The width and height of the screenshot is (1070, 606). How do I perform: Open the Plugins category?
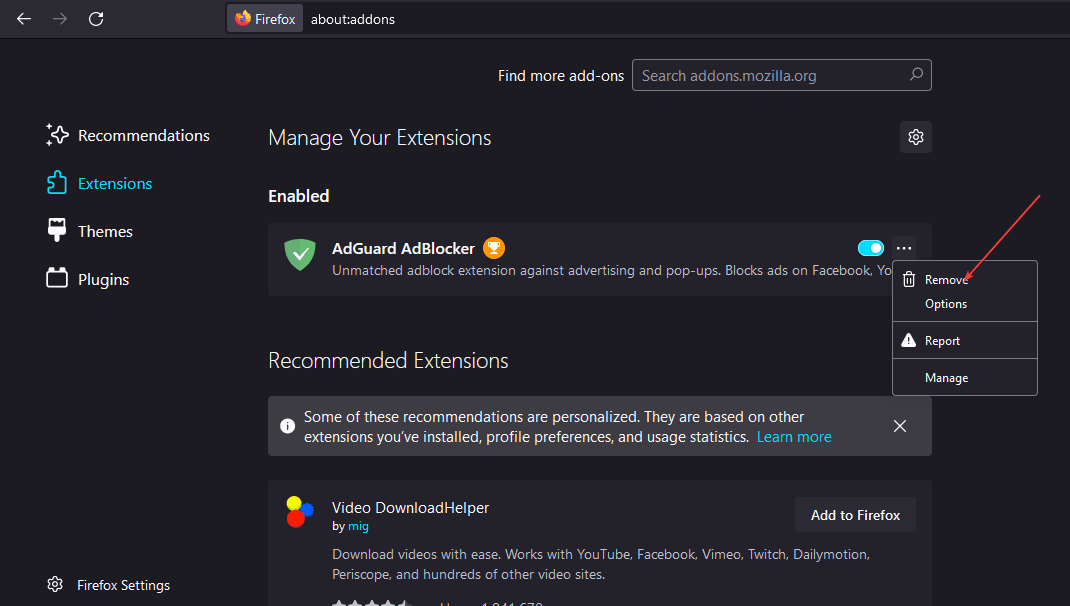(87, 278)
